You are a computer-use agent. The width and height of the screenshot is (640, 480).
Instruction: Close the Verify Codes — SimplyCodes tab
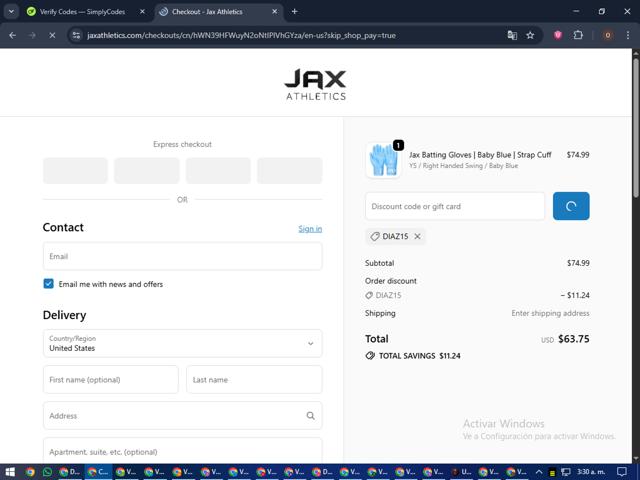tap(142, 11)
